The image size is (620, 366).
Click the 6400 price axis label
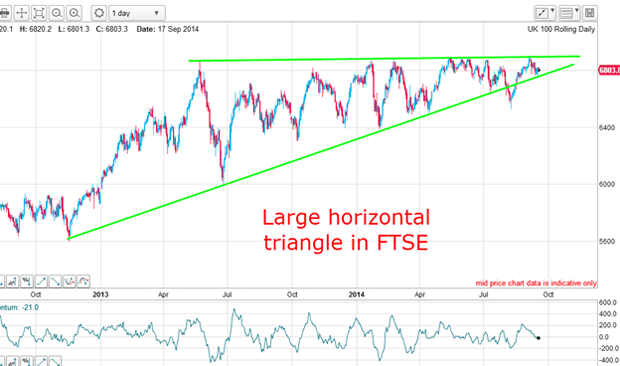point(607,128)
